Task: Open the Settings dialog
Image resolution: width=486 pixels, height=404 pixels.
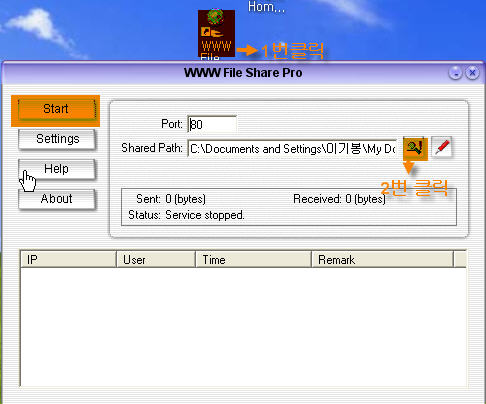Action: 57,139
